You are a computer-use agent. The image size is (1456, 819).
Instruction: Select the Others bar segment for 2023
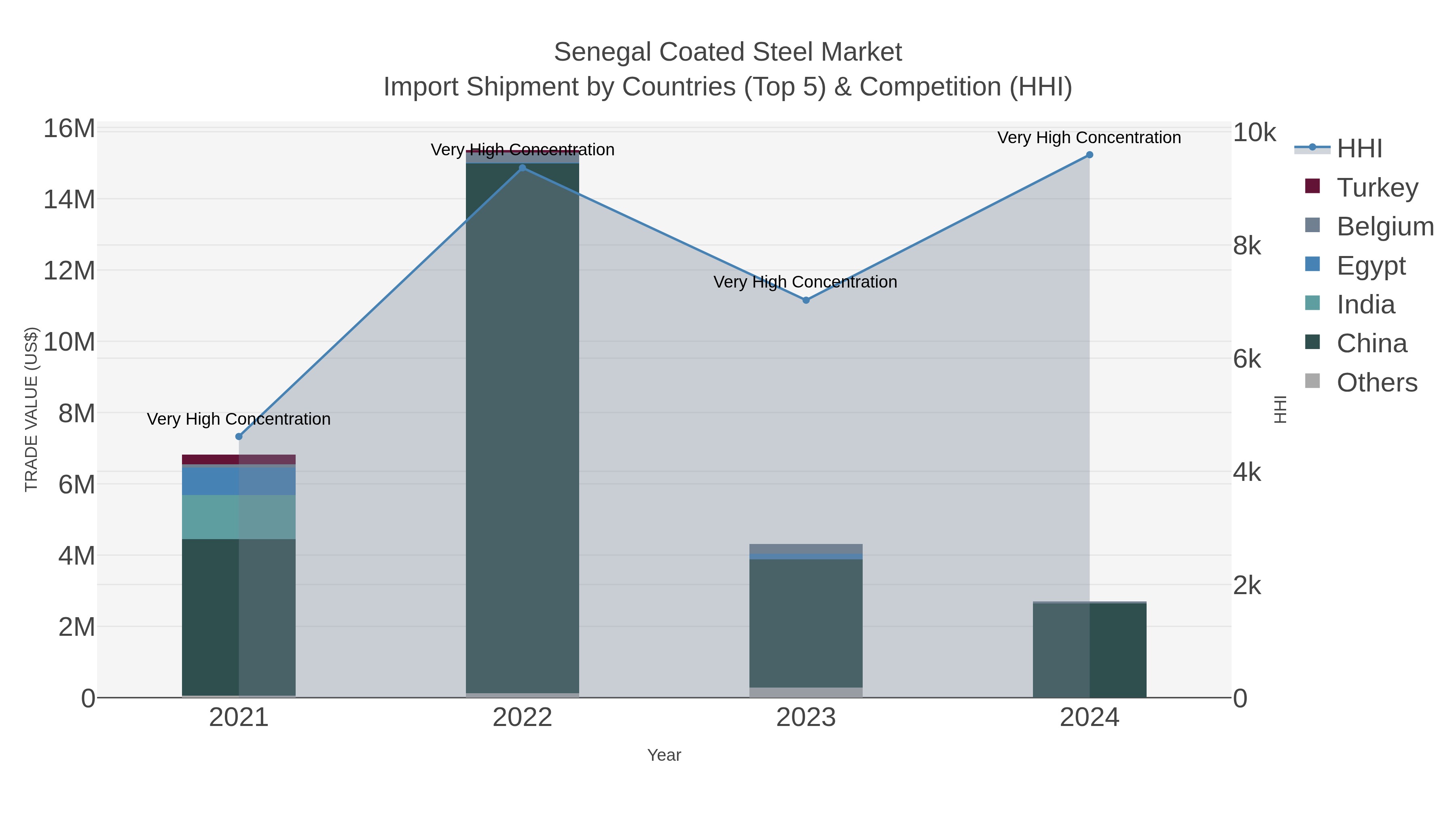coord(806,692)
